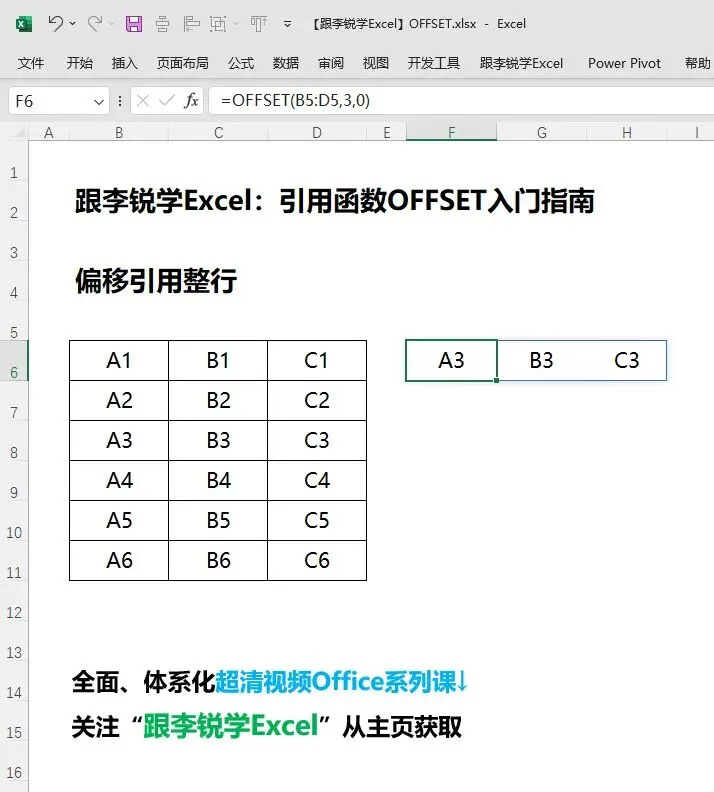Click cell containing C5
This screenshot has height=792, width=714.
(317, 520)
